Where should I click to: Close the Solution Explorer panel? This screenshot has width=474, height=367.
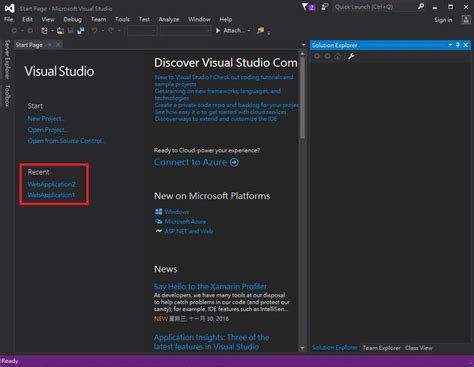(466, 45)
